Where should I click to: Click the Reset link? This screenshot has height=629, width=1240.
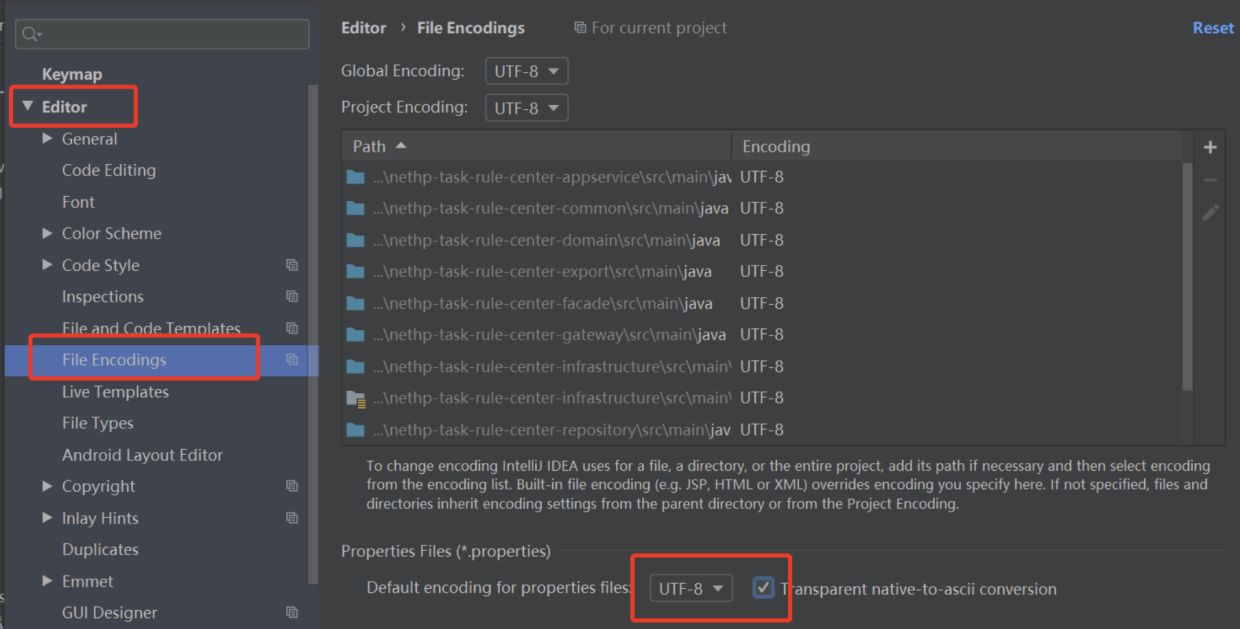1212,27
